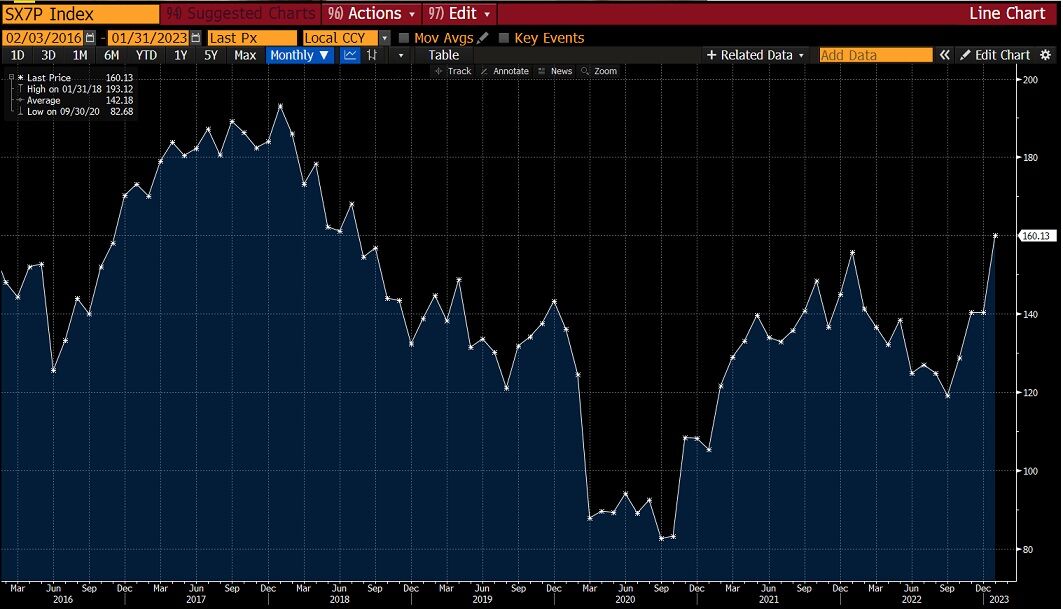Select the bar/candle chart type icon
The image size is (1063, 609).
pyautogui.click(x=372, y=56)
